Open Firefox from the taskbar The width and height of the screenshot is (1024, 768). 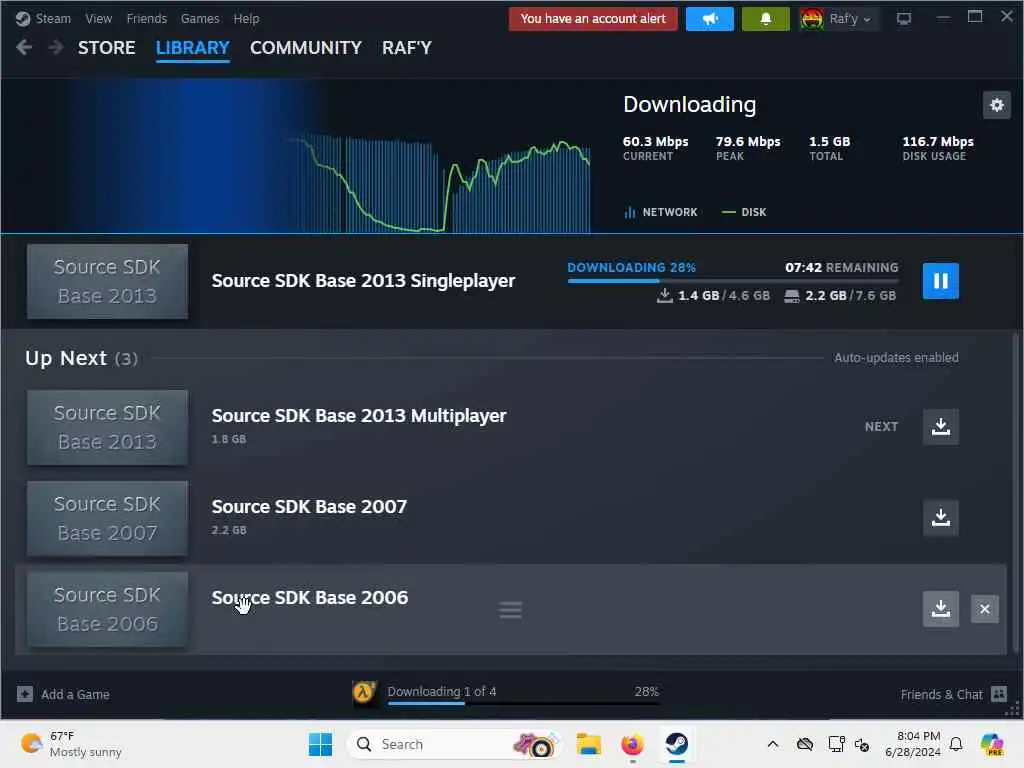(x=632, y=744)
